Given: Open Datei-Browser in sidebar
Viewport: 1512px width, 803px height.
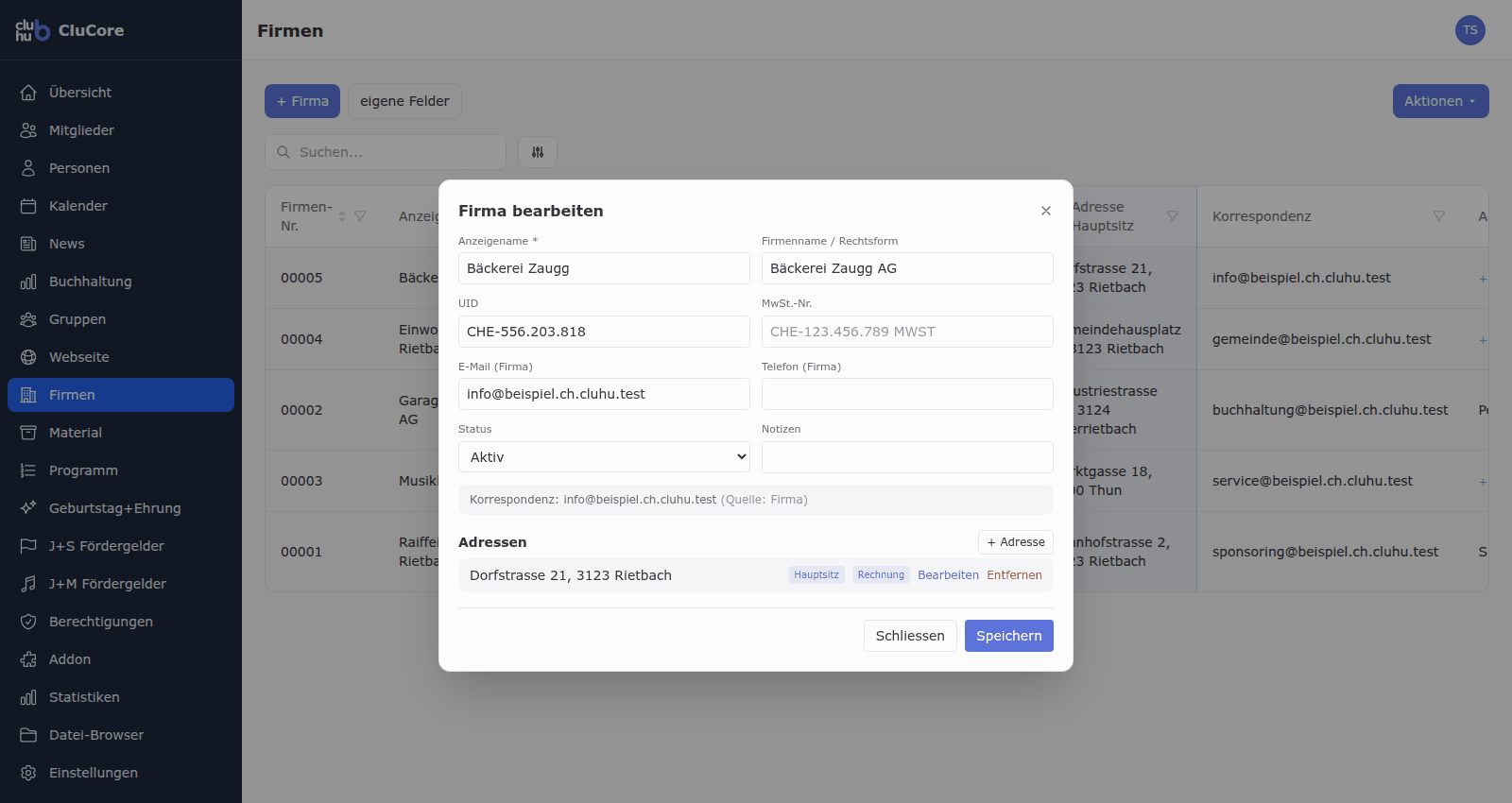Looking at the screenshot, I should pyautogui.click(x=121, y=735).
